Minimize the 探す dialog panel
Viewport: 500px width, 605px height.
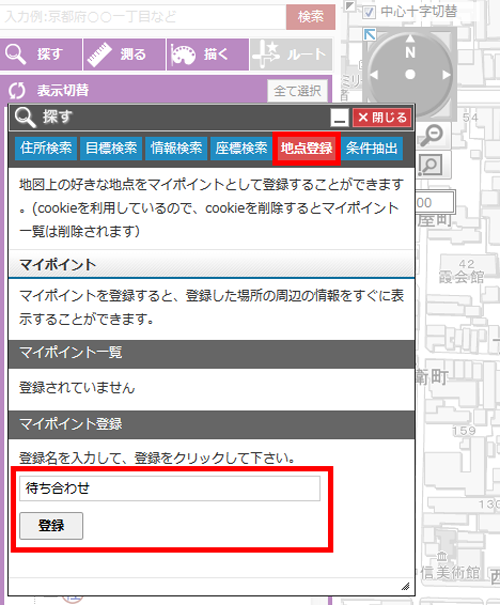click(x=340, y=118)
